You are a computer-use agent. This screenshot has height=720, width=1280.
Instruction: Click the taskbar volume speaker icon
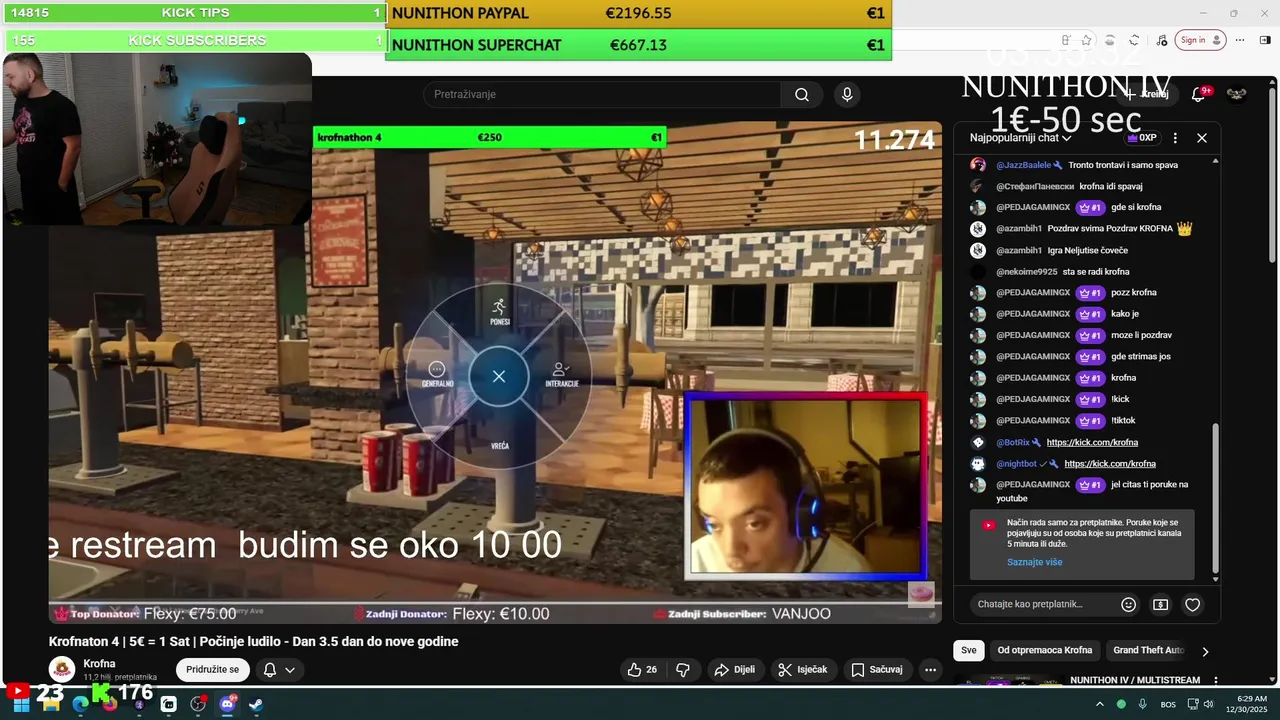point(1208,704)
